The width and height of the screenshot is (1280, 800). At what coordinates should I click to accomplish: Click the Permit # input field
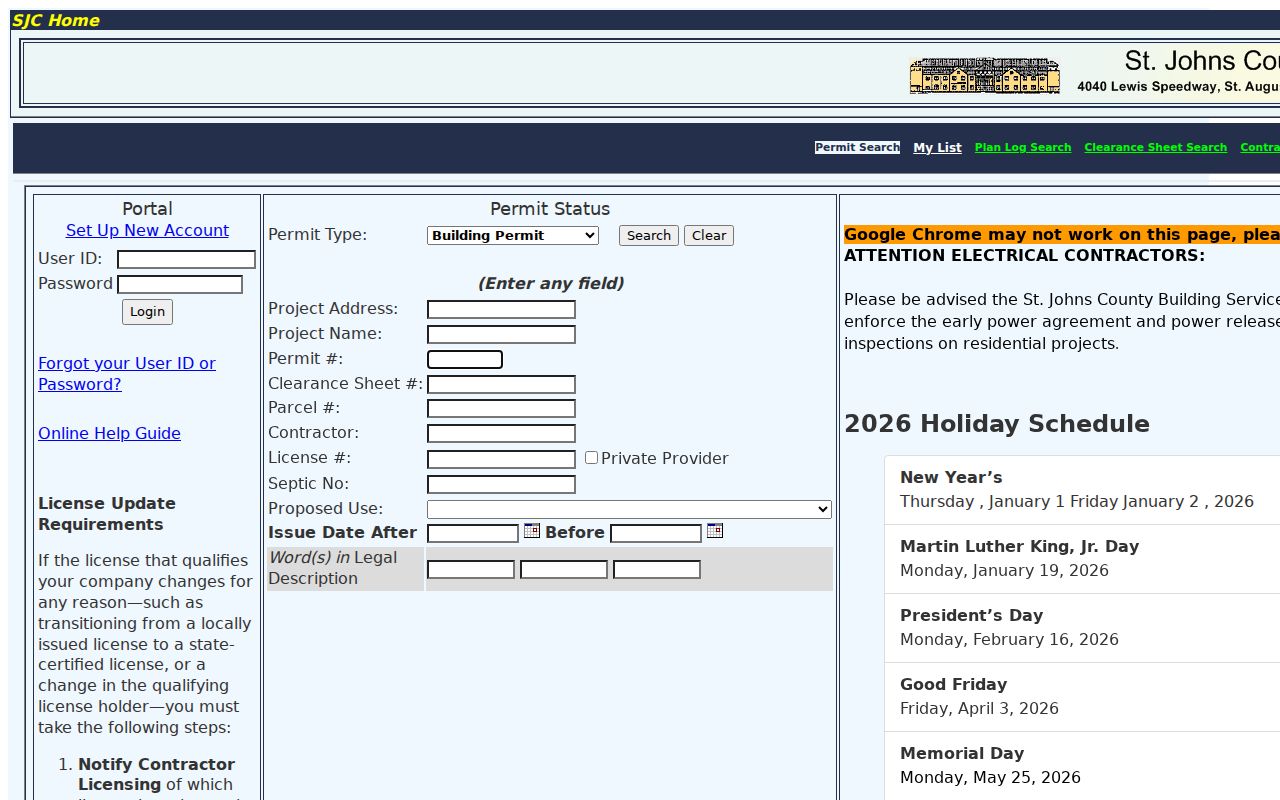pyautogui.click(x=465, y=359)
